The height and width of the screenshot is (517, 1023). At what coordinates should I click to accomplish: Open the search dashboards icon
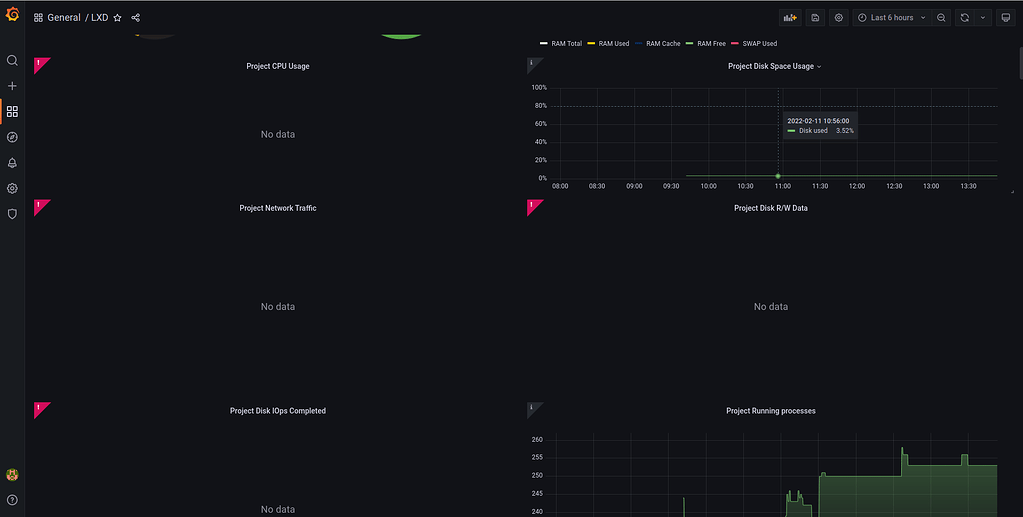click(12, 60)
